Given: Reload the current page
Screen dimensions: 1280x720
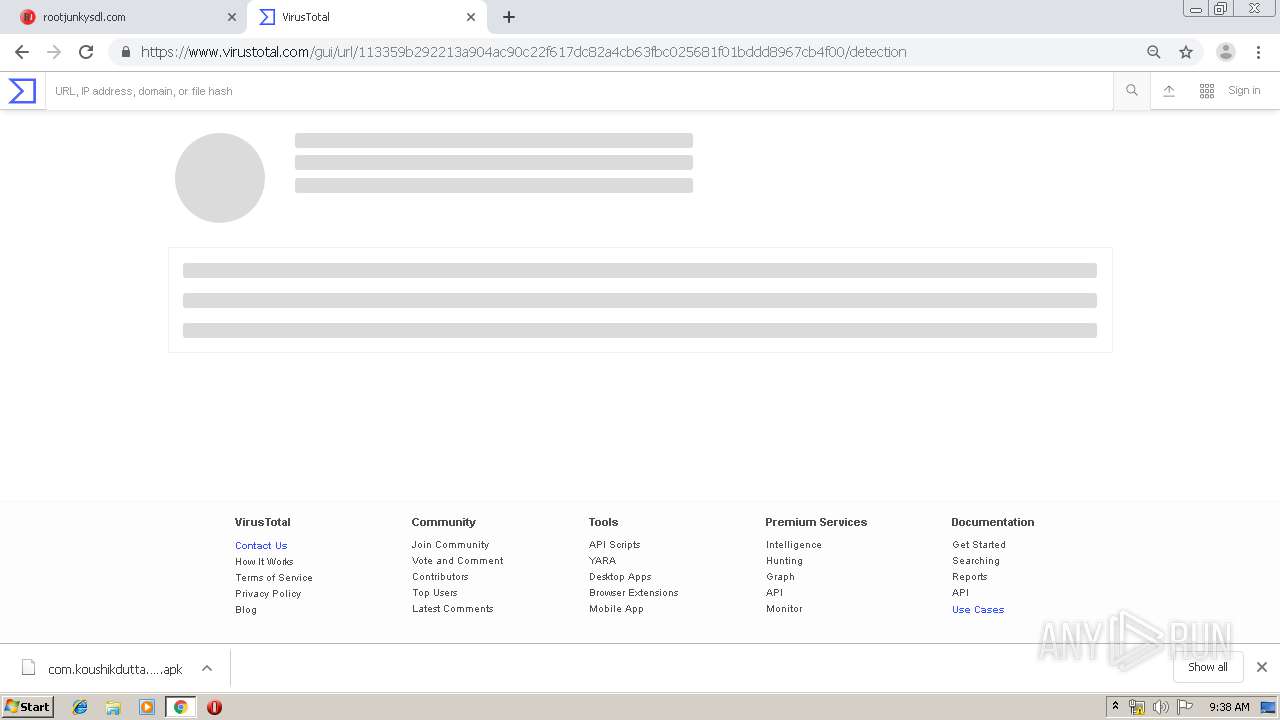Looking at the screenshot, I should coord(86,52).
